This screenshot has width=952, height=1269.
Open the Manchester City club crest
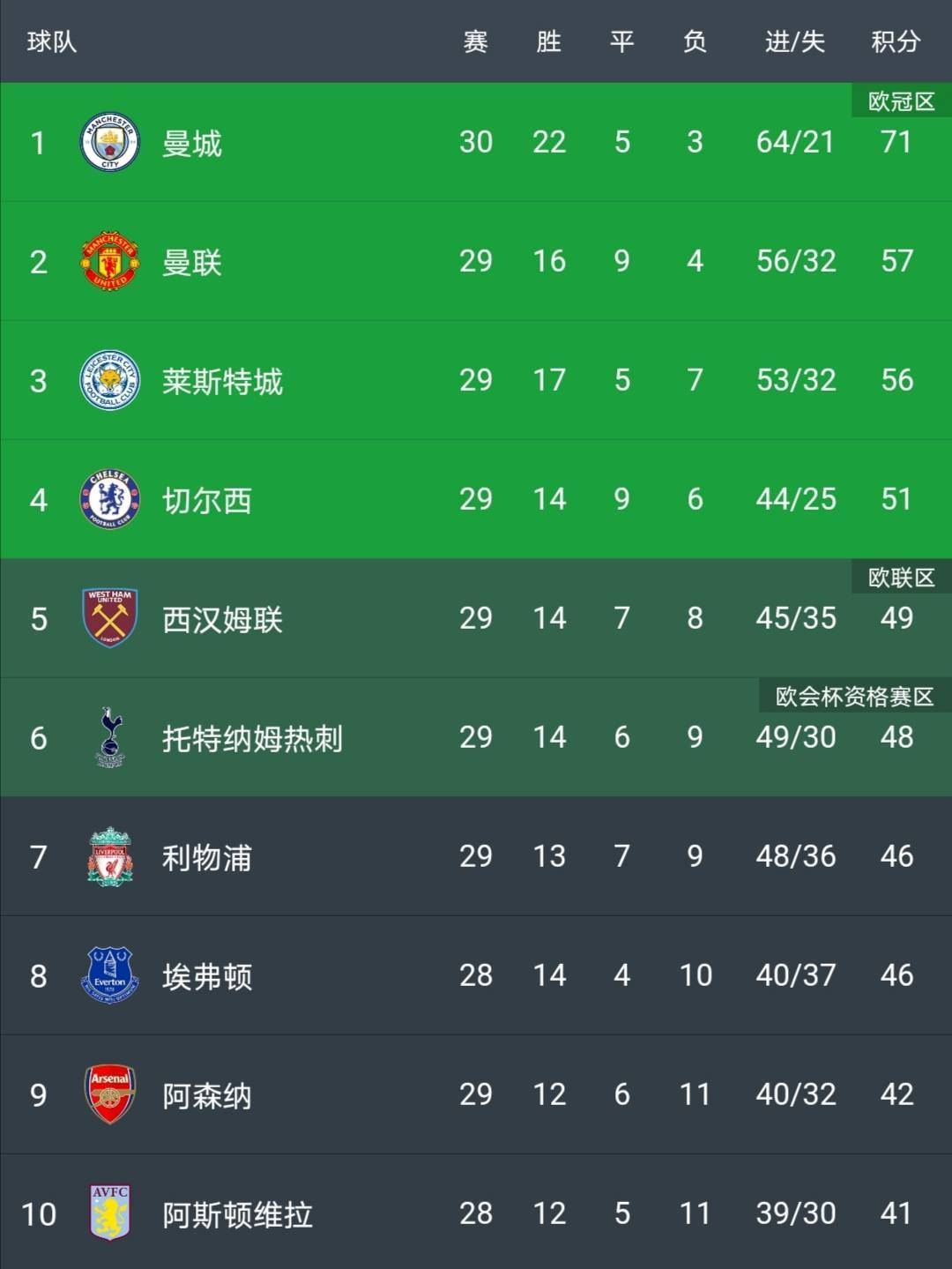coord(110,143)
